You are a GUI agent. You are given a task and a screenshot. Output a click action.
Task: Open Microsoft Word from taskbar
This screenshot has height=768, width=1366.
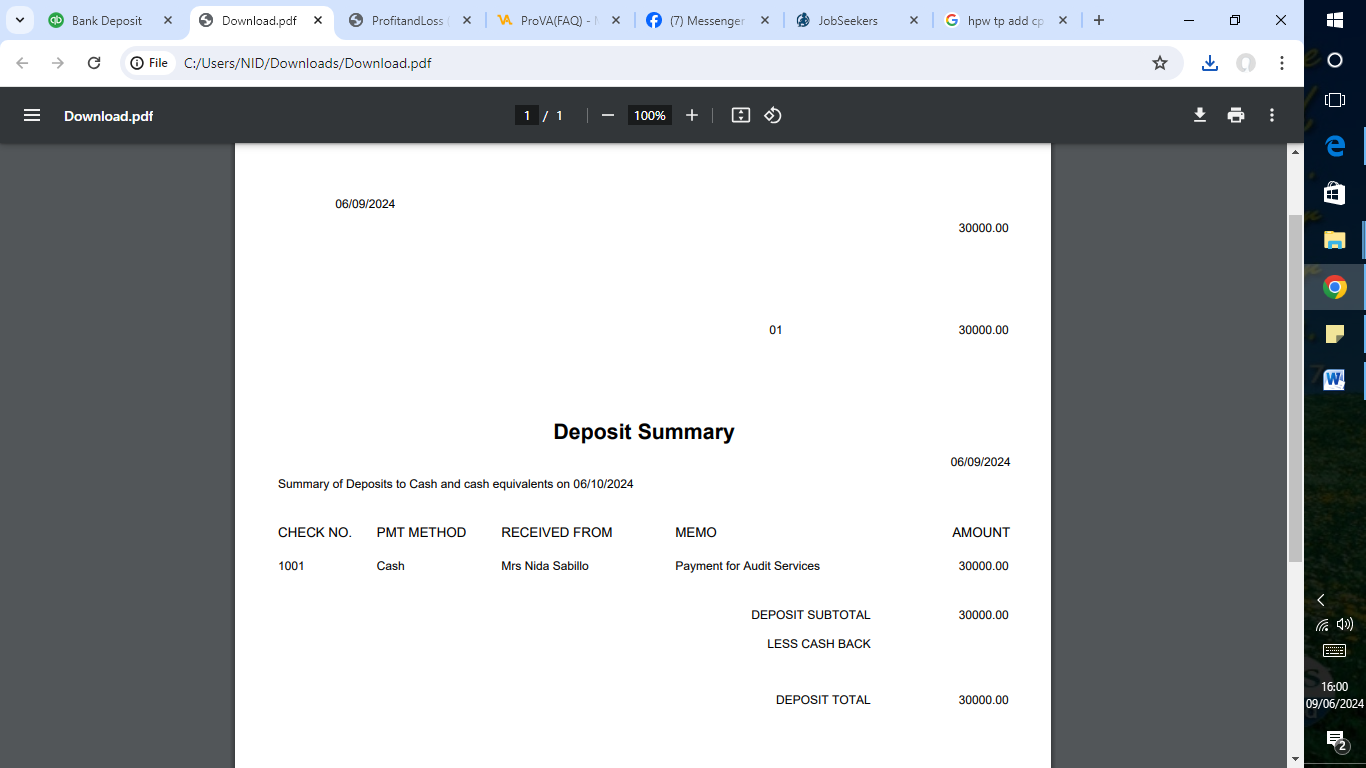coord(1335,380)
